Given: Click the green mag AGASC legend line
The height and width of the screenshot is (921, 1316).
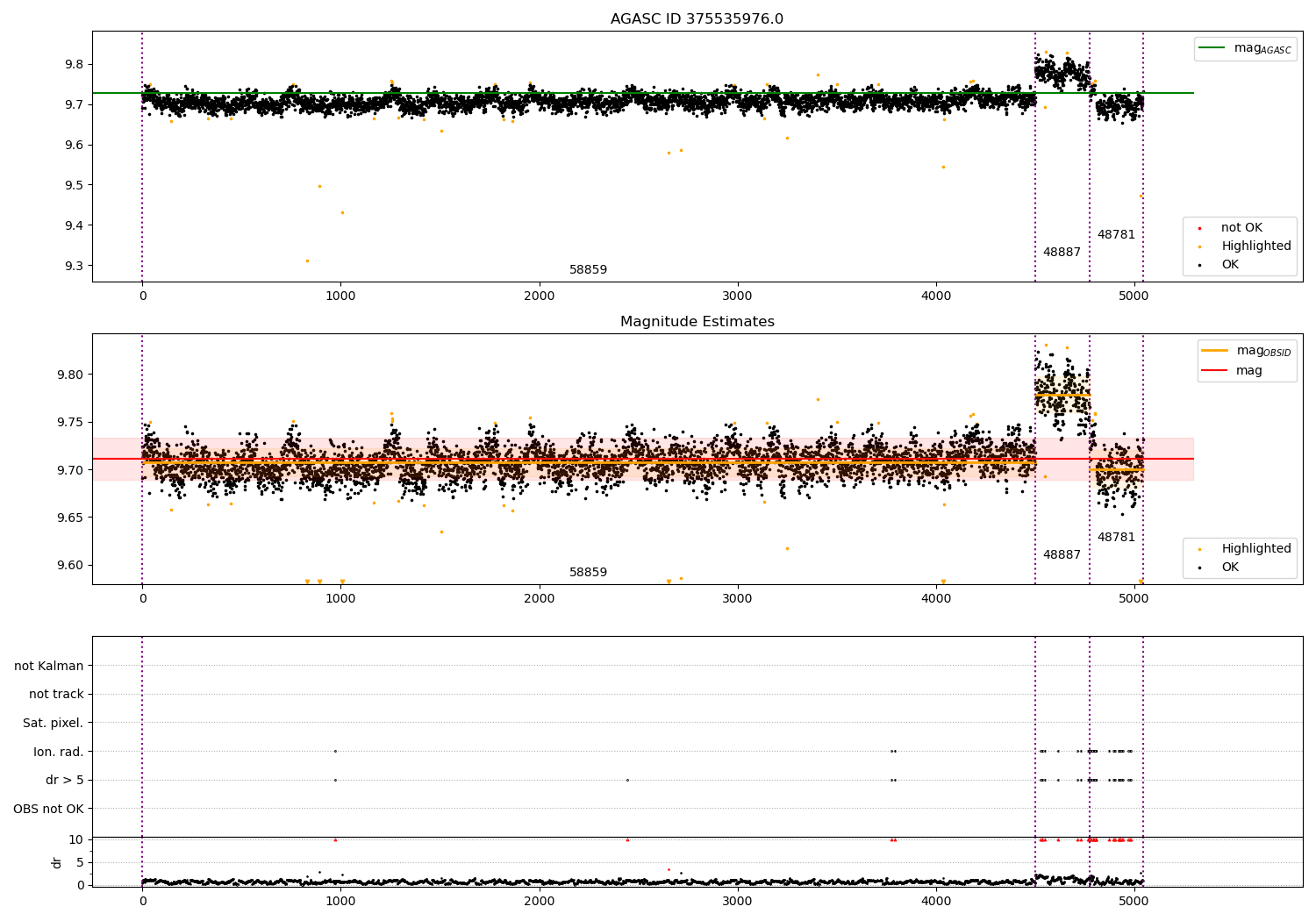Looking at the screenshot, I should [x=1213, y=48].
